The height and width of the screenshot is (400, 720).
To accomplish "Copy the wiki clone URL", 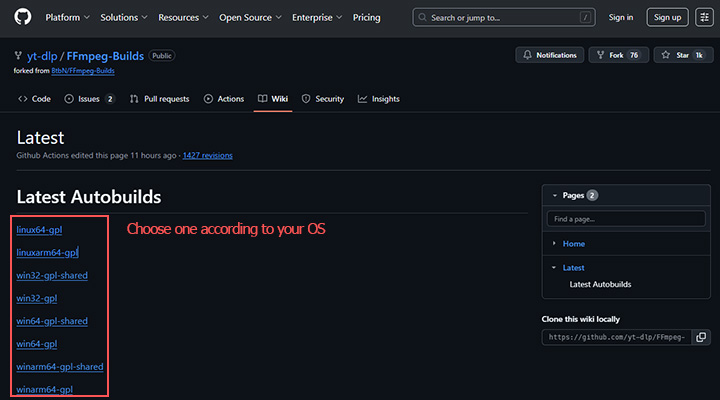I will pyautogui.click(x=701, y=337).
